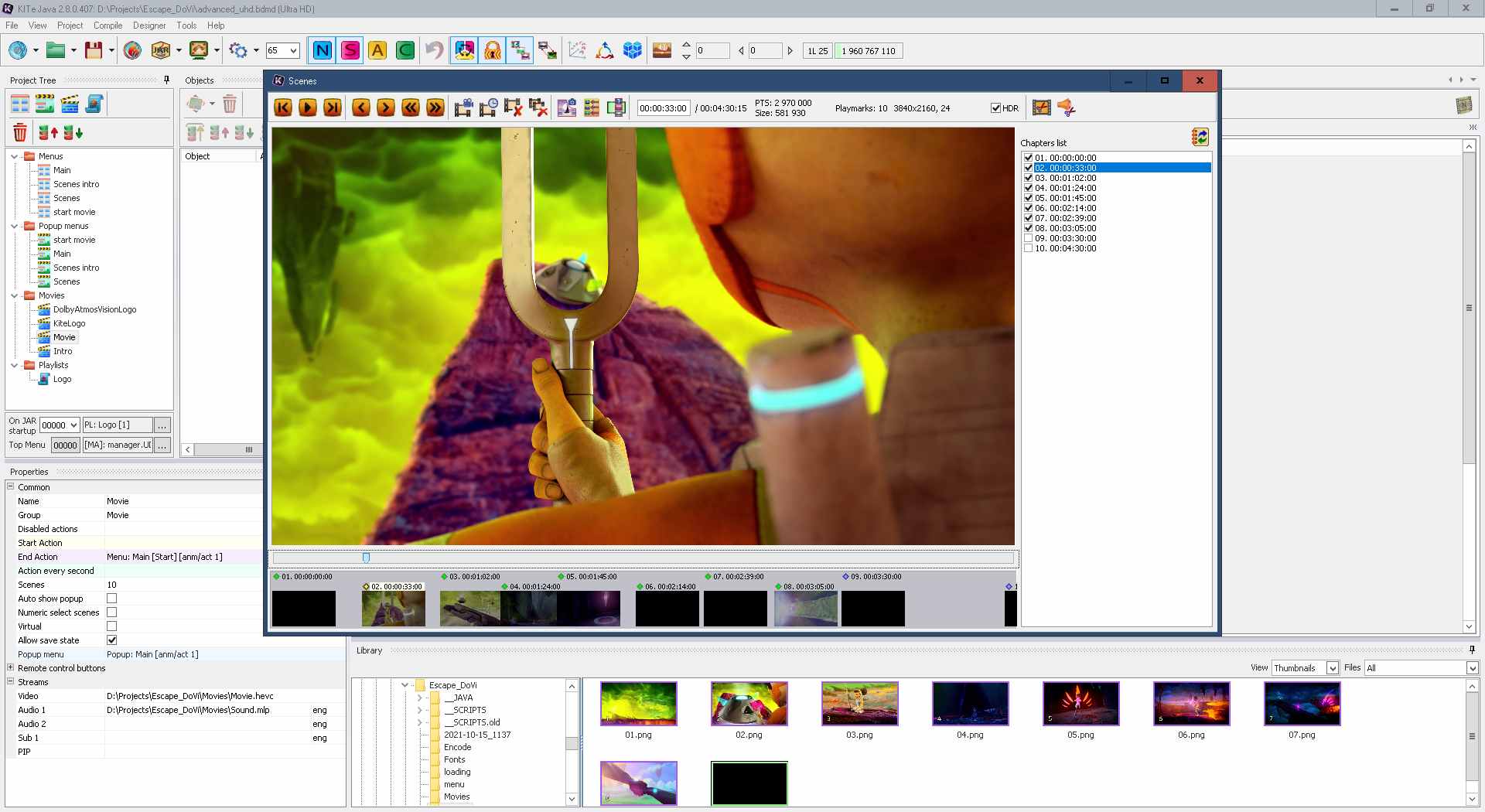Image resolution: width=1485 pixels, height=812 pixels.
Task: Click the pink S toolbar button
Action: (350, 51)
